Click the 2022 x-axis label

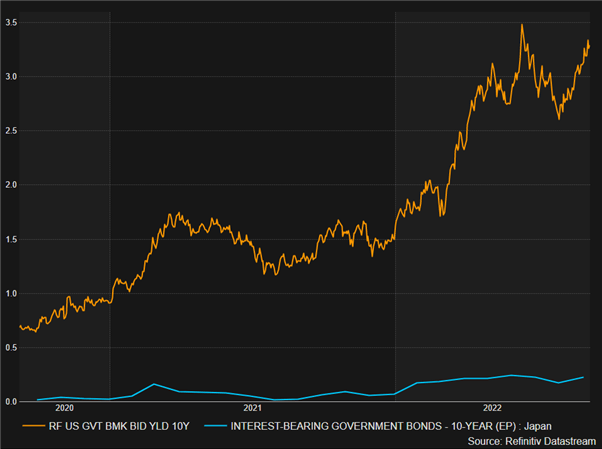(x=493, y=408)
